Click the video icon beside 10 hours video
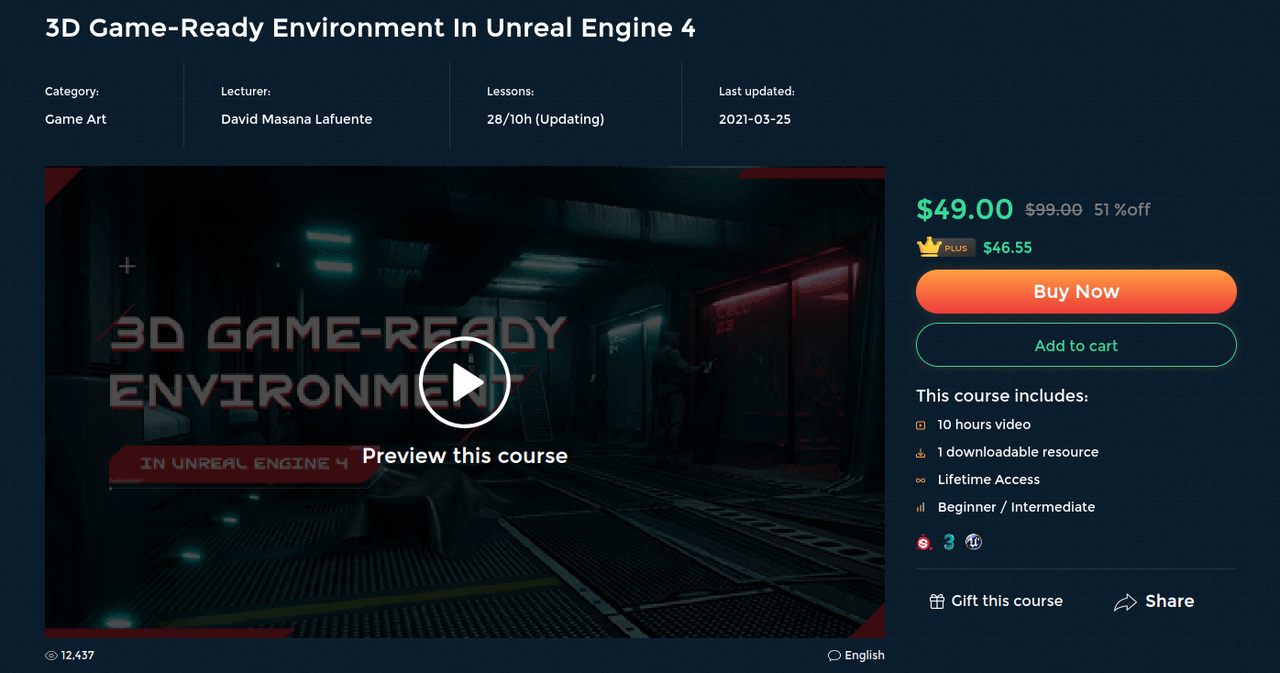Screen dimensions: 1280x673 coord(921,425)
